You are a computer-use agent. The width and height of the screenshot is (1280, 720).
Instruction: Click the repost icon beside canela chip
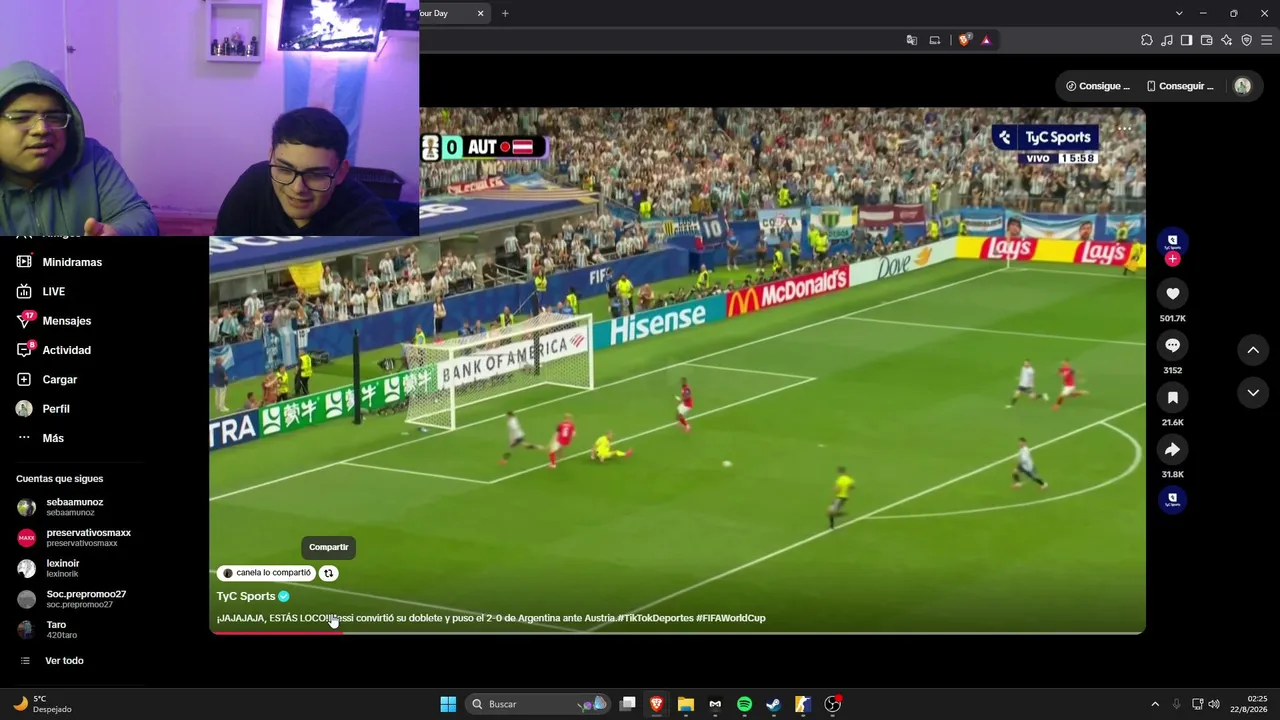point(328,573)
